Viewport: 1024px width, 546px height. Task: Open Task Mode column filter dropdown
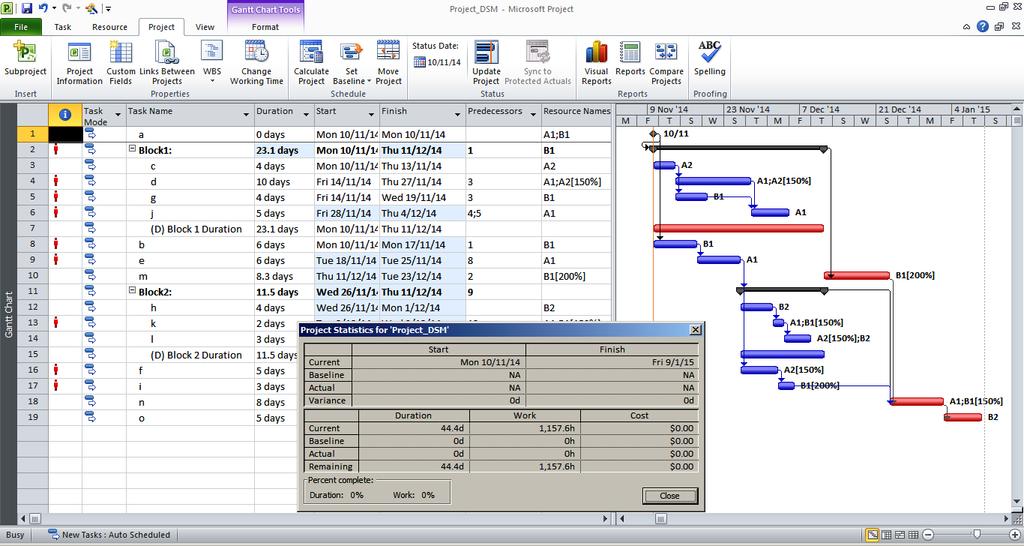pos(118,114)
